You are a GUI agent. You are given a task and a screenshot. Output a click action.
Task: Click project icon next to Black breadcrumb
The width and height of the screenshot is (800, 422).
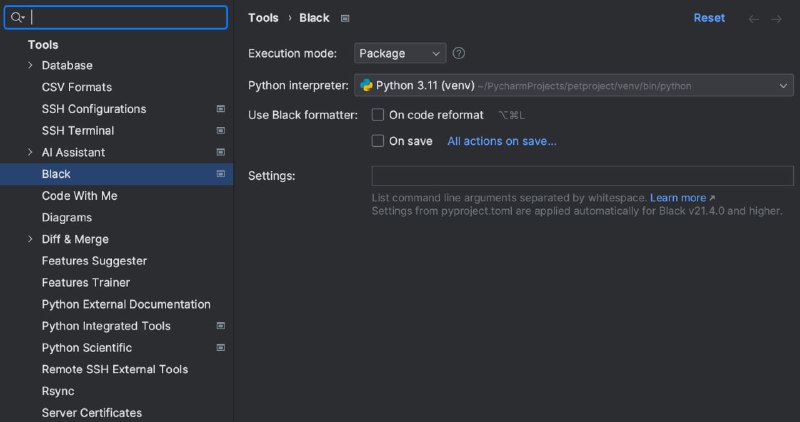[345, 18]
